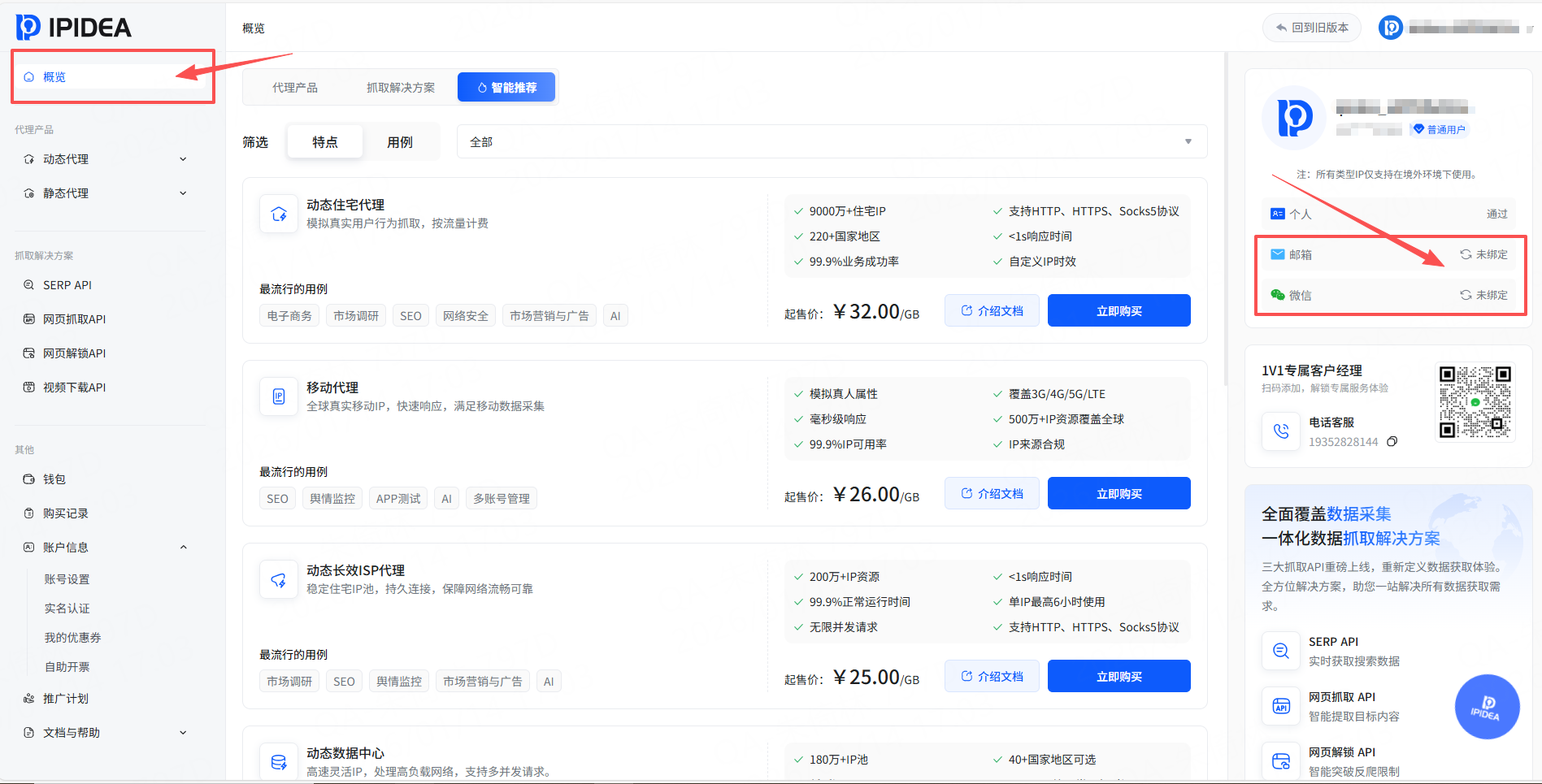Click the 动态住宅代理 product icon
Image resolution: width=1542 pixels, height=784 pixels.
click(279, 214)
